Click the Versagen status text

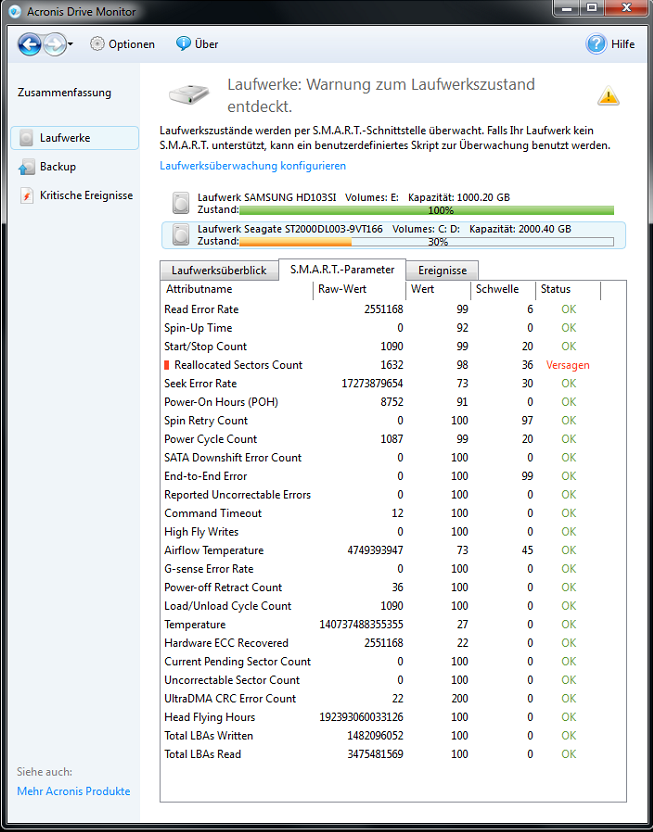[568, 365]
